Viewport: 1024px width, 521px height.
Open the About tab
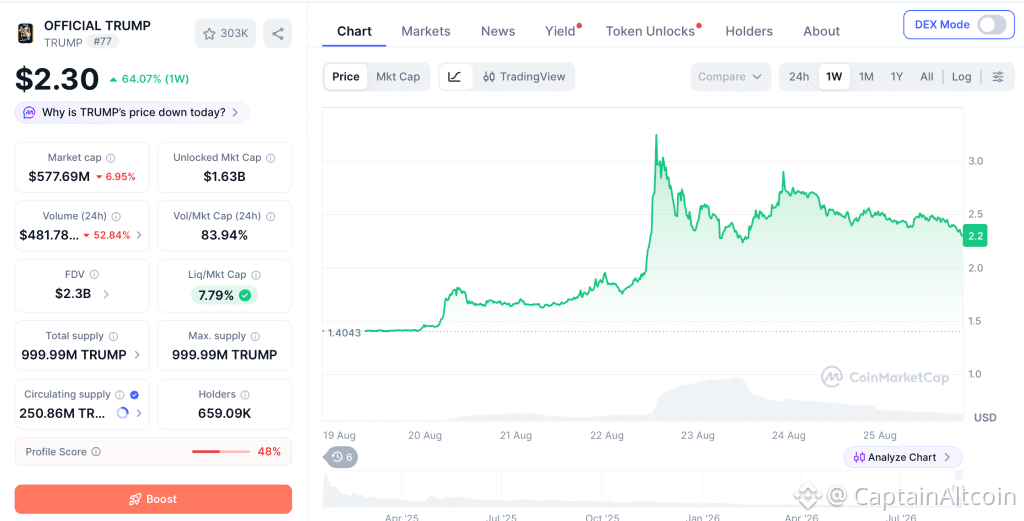[822, 31]
